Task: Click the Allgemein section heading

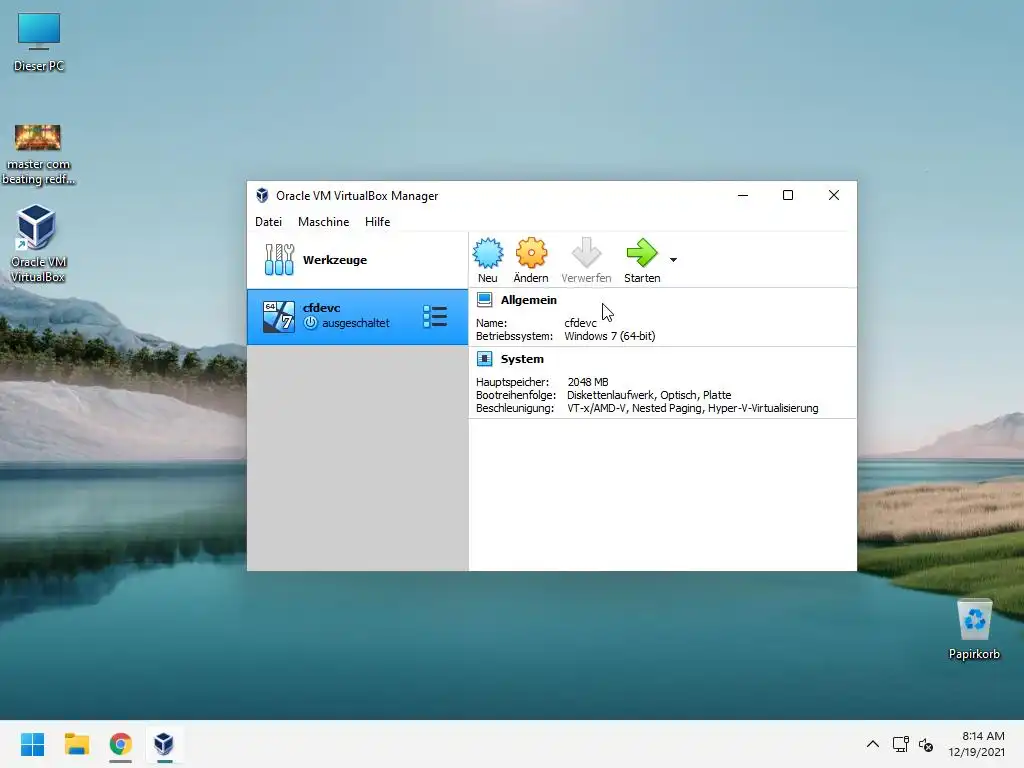Action: pos(529,300)
